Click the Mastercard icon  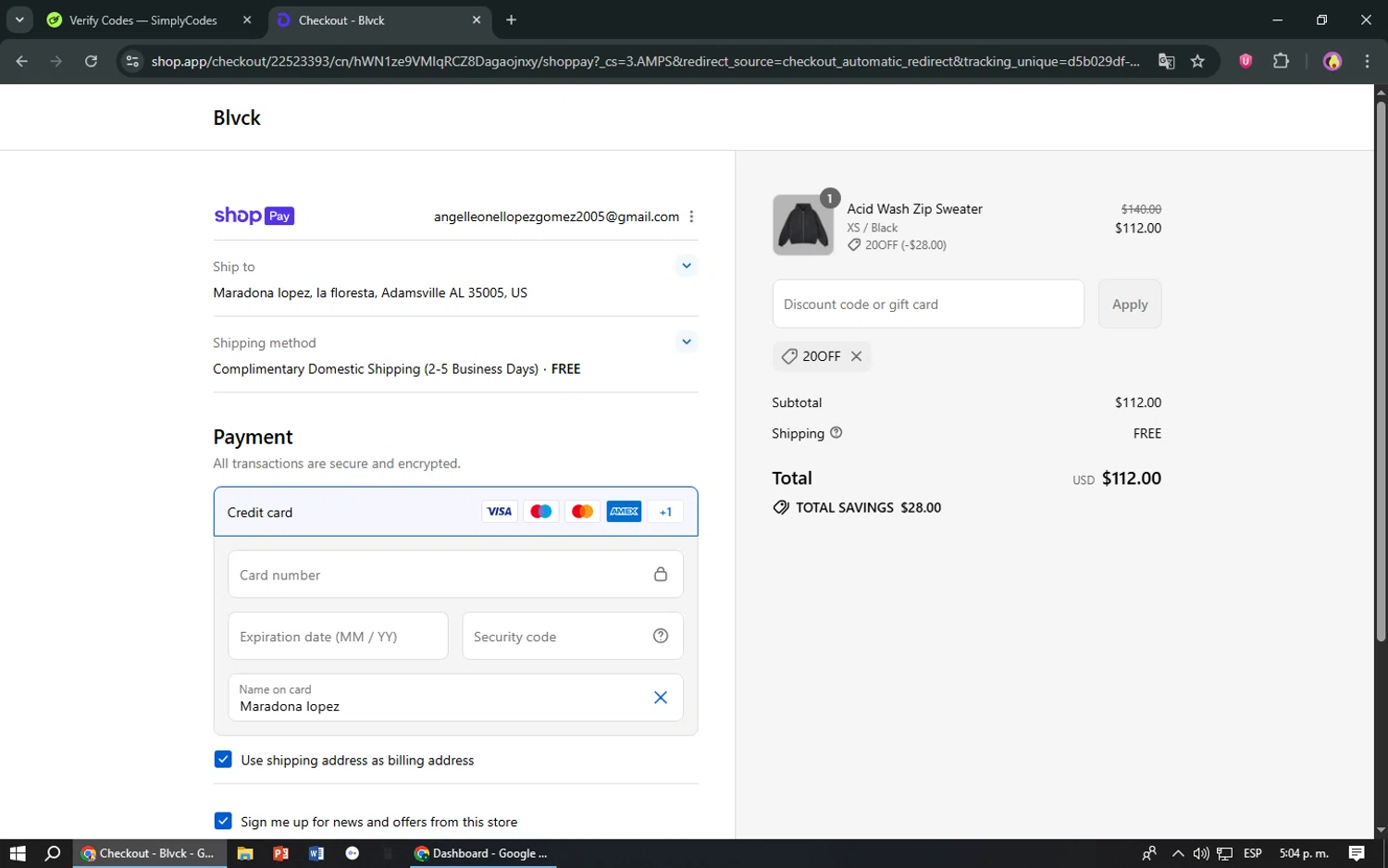point(583,512)
